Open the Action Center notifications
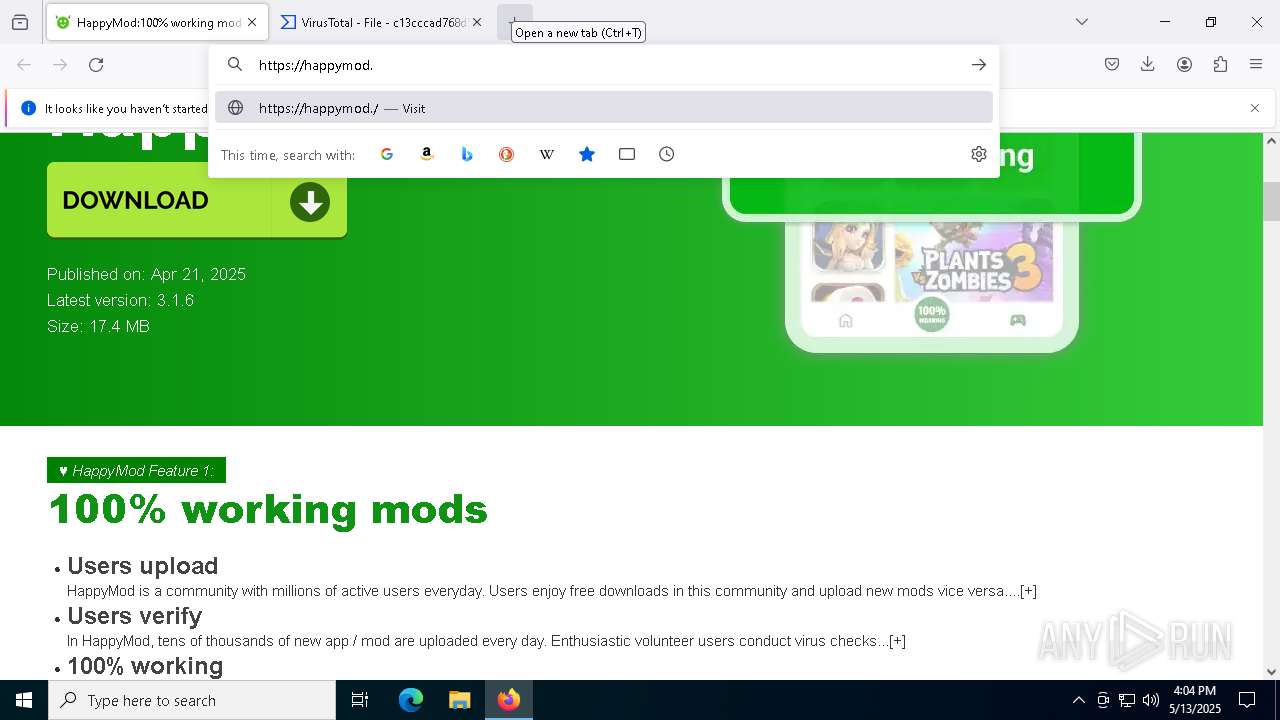This screenshot has width=1280, height=720. pos(1247,700)
